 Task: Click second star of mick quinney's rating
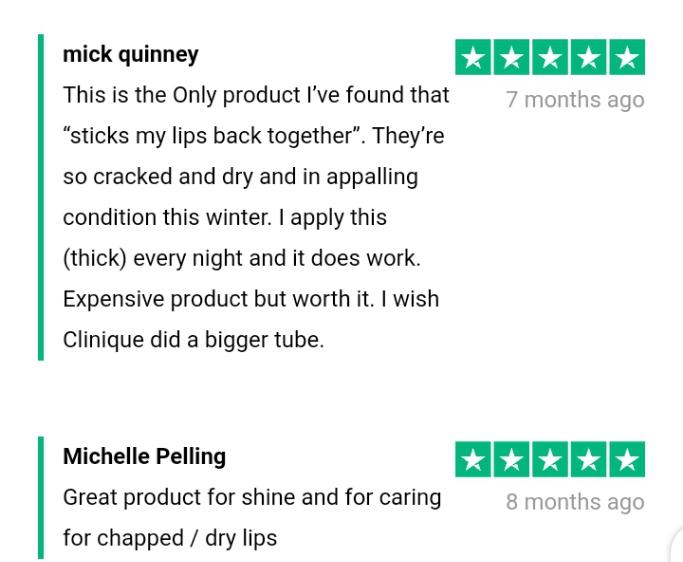511,57
